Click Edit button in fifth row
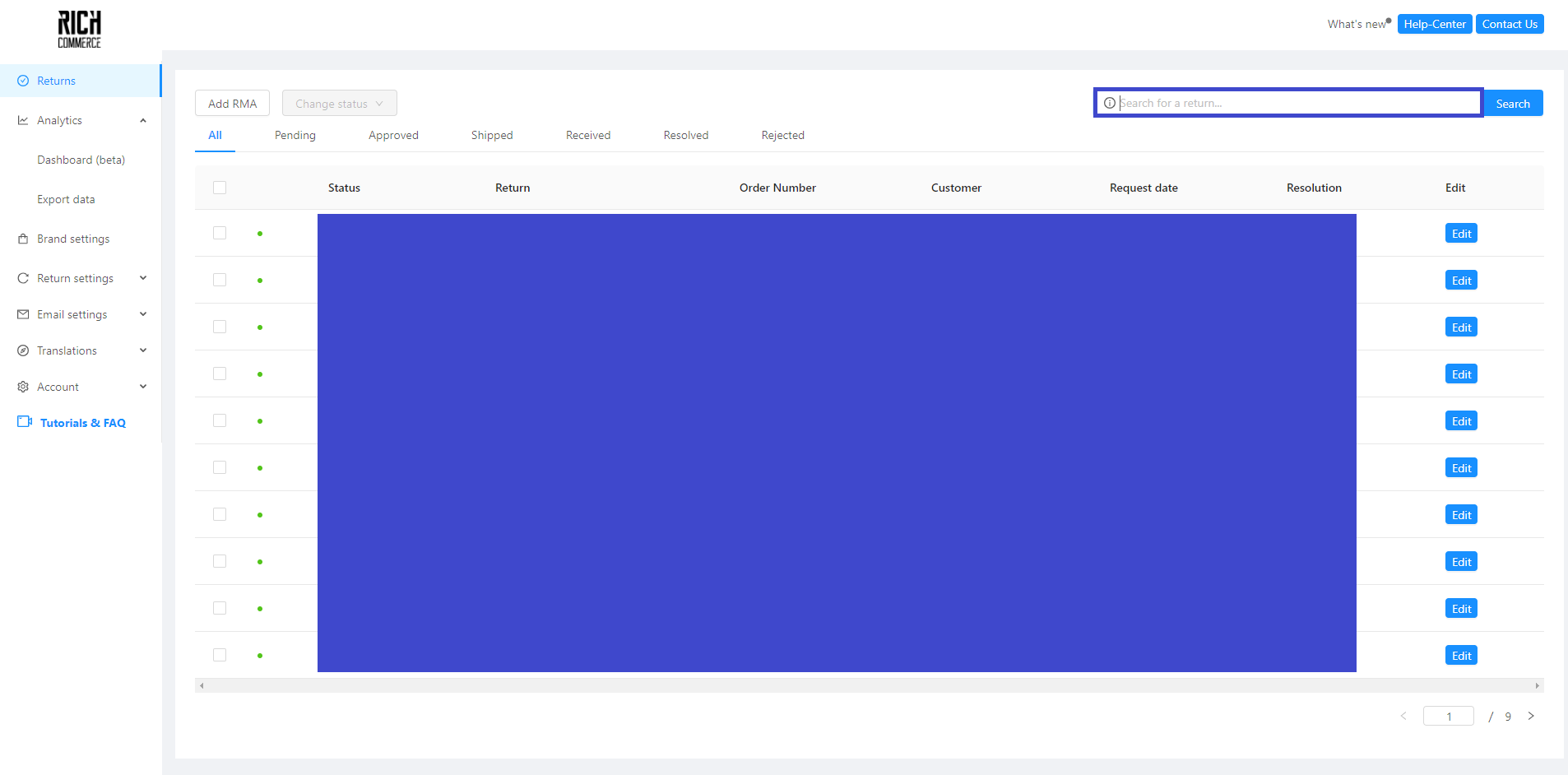Viewport: 1568px width, 775px height. [x=1461, y=420]
